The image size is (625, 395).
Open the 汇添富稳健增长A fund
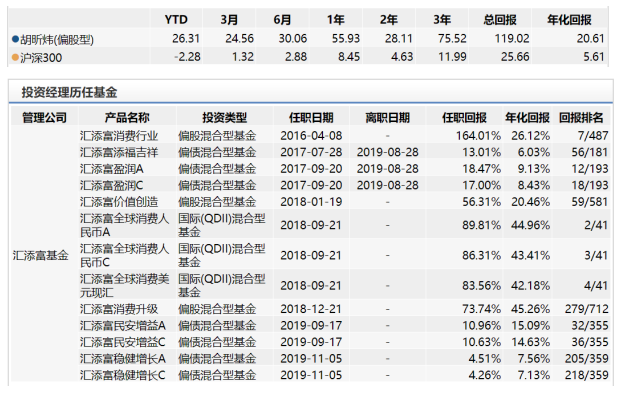click(x=123, y=359)
